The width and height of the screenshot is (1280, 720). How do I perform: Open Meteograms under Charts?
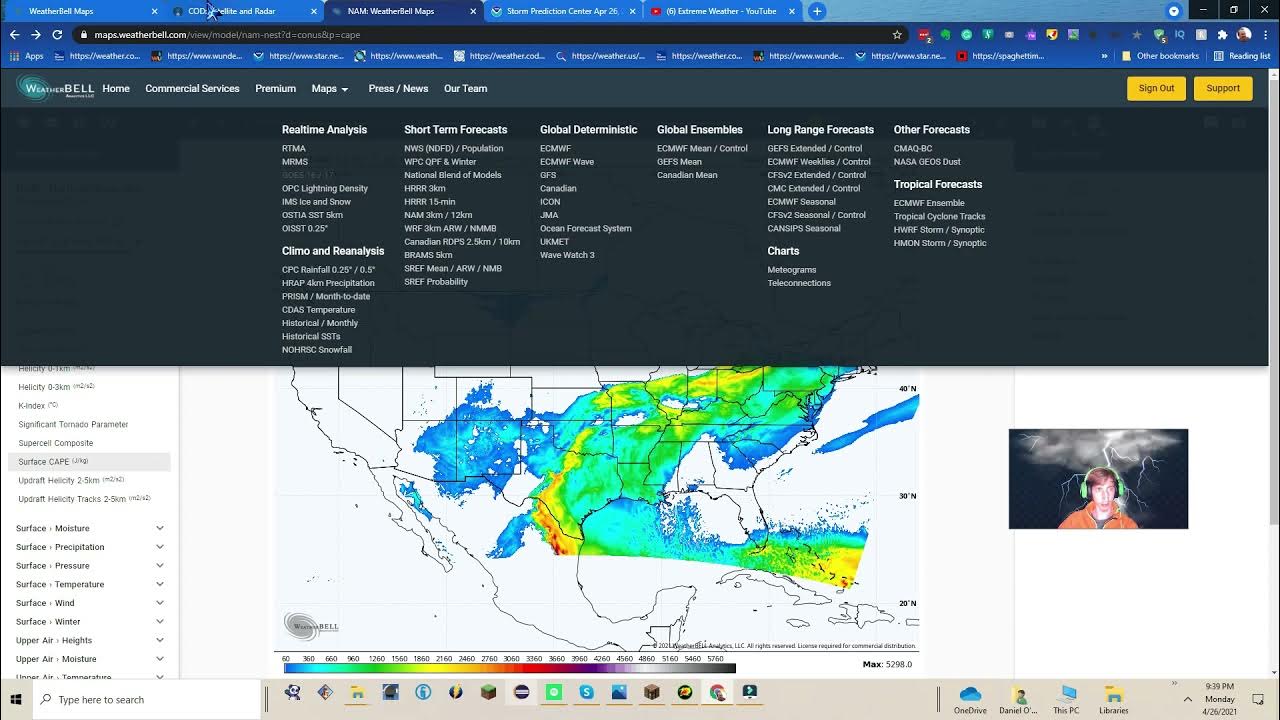tap(792, 270)
